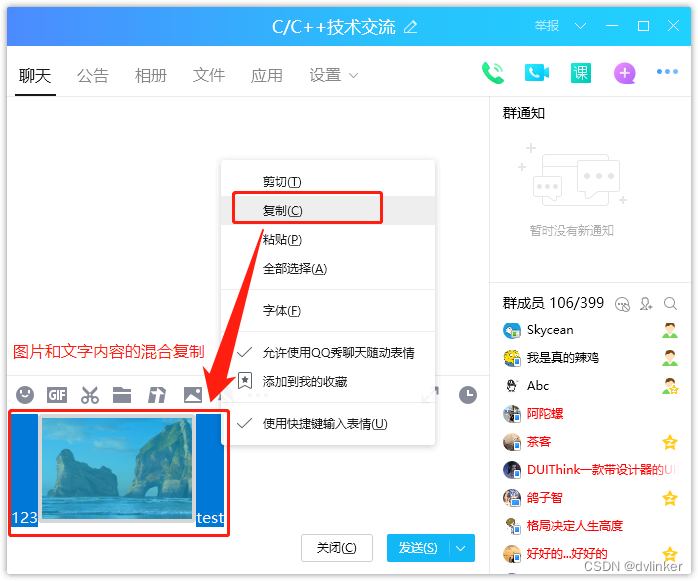Click the 关闭(C) button

coord(337,548)
